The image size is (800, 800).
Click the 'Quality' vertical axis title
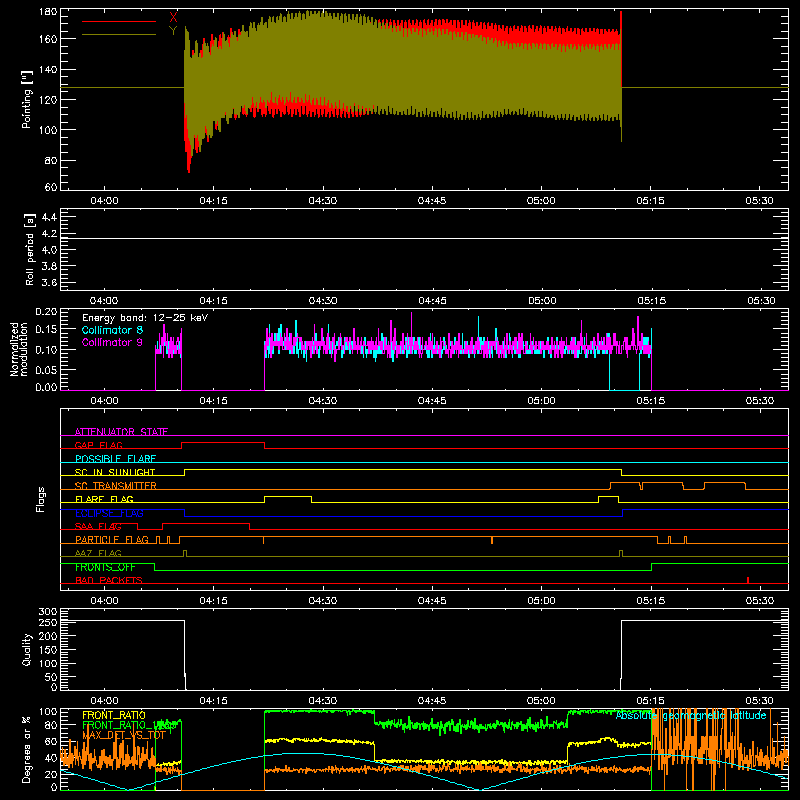click(x=27, y=650)
